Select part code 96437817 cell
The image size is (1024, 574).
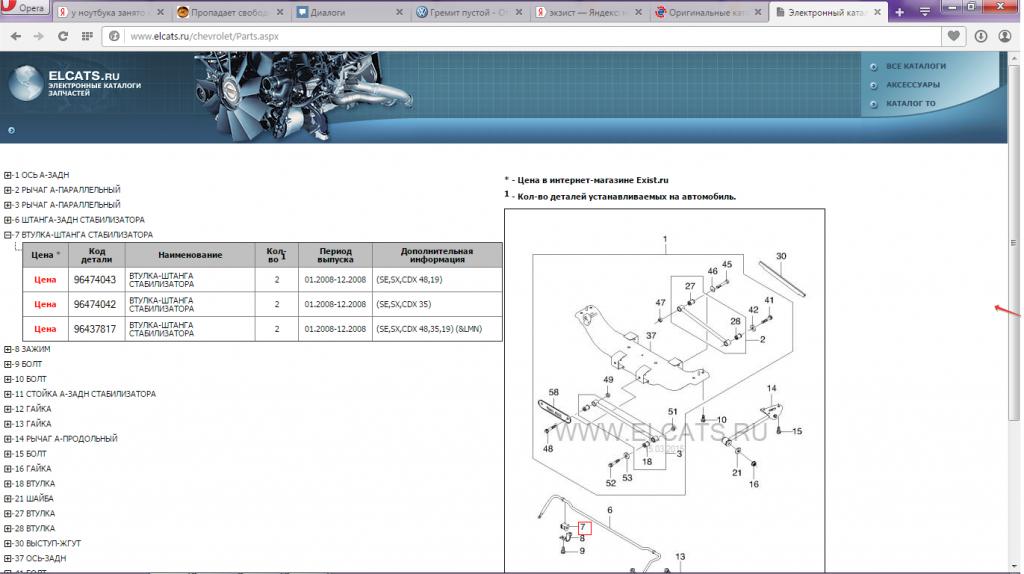pos(95,329)
